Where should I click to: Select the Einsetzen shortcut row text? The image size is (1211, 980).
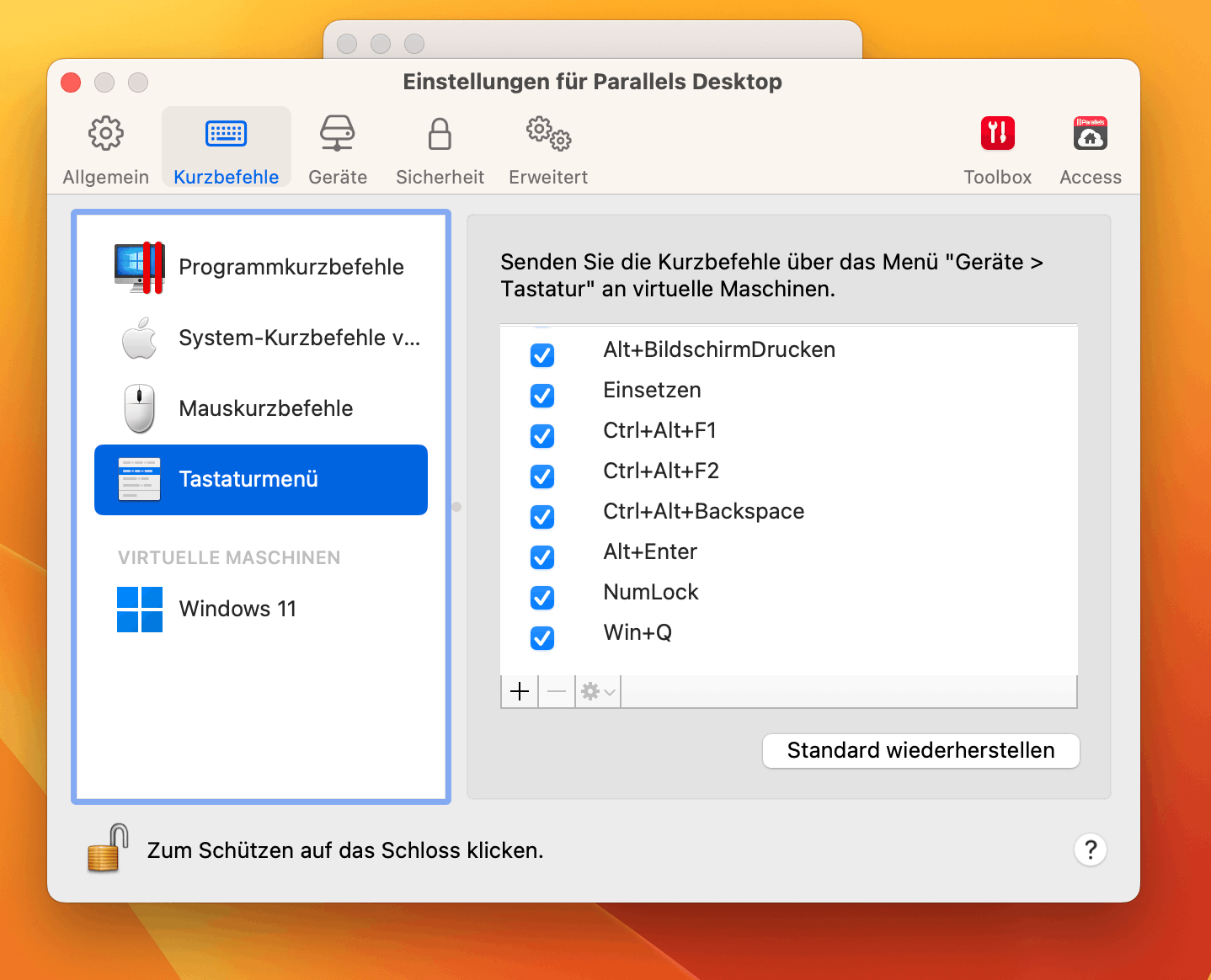pos(652,391)
